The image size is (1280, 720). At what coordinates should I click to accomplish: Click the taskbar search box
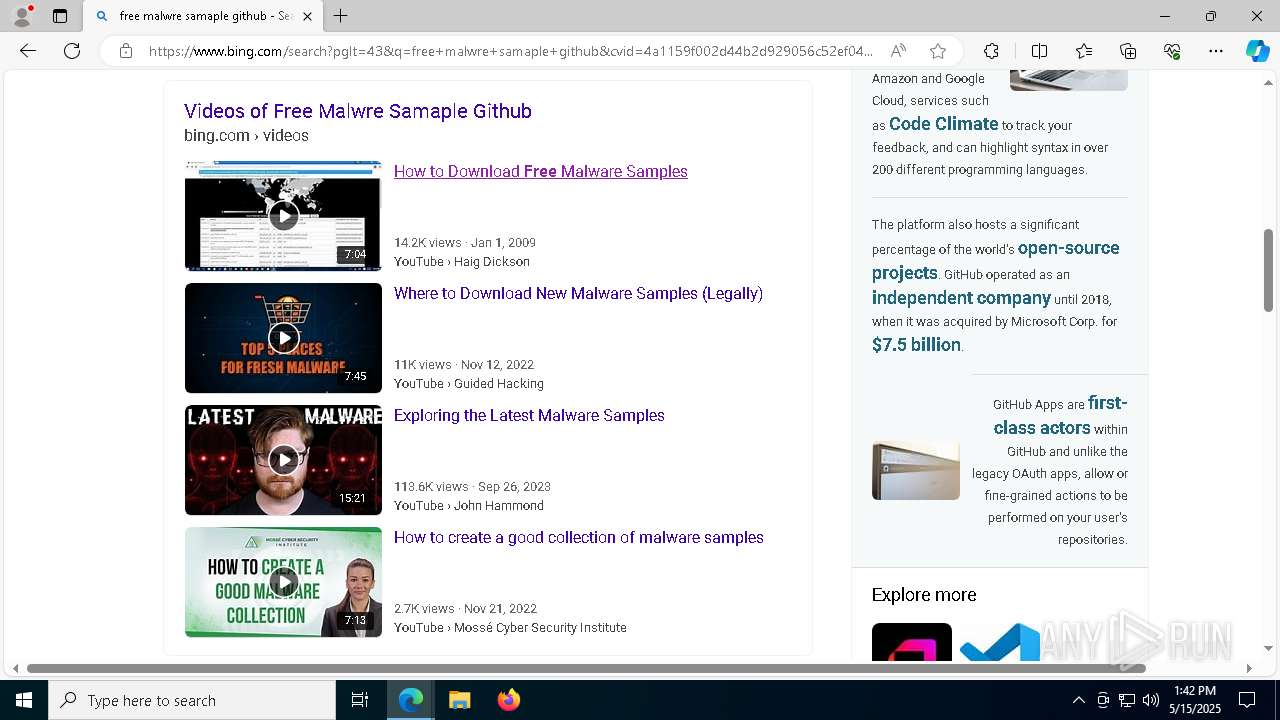192,700
